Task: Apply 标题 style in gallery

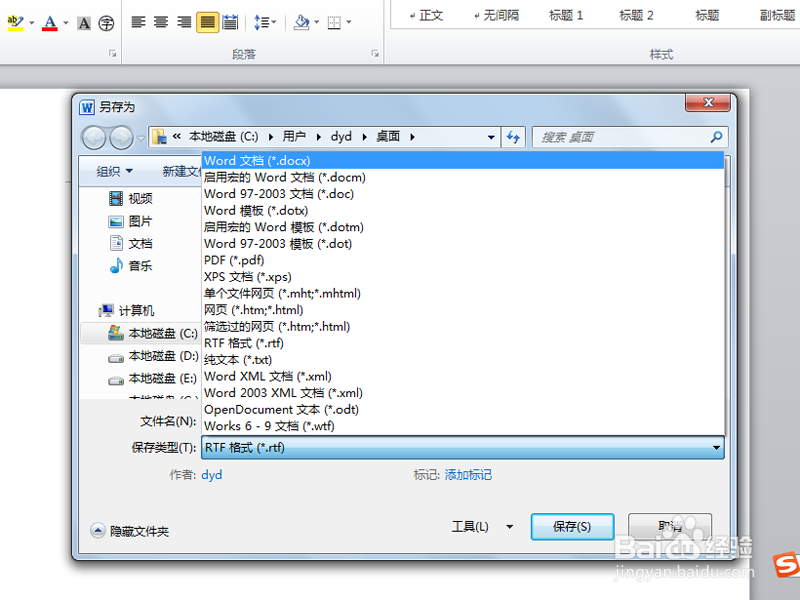Action: 707,15
